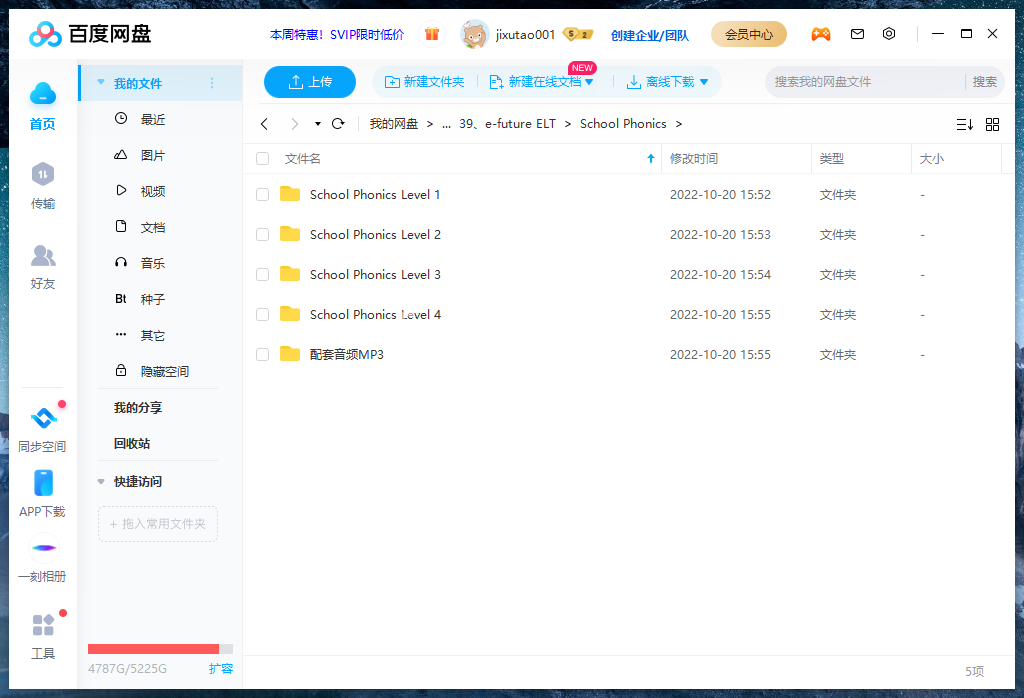Screen dimensions: 1024x698
Task: Open 回收站 recycle bin
Action: click(x=132, y=443)
